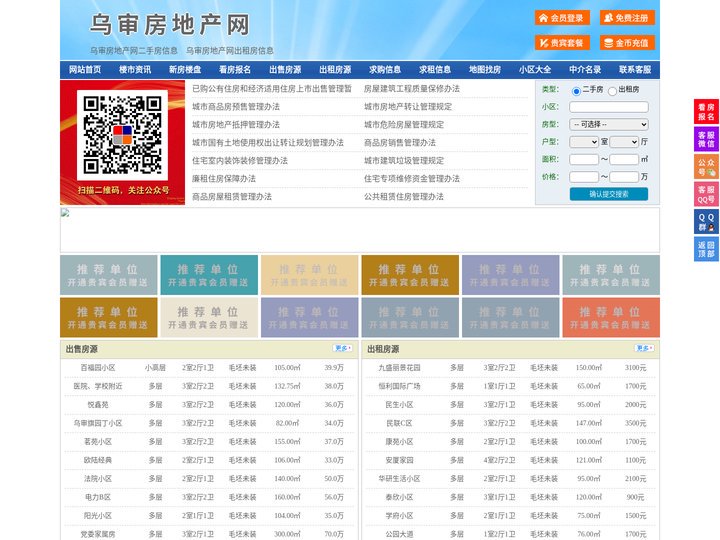Screen dimensions: 720x540
Task: Open 新房楼盘 navigation item
Action: point(185,70)
